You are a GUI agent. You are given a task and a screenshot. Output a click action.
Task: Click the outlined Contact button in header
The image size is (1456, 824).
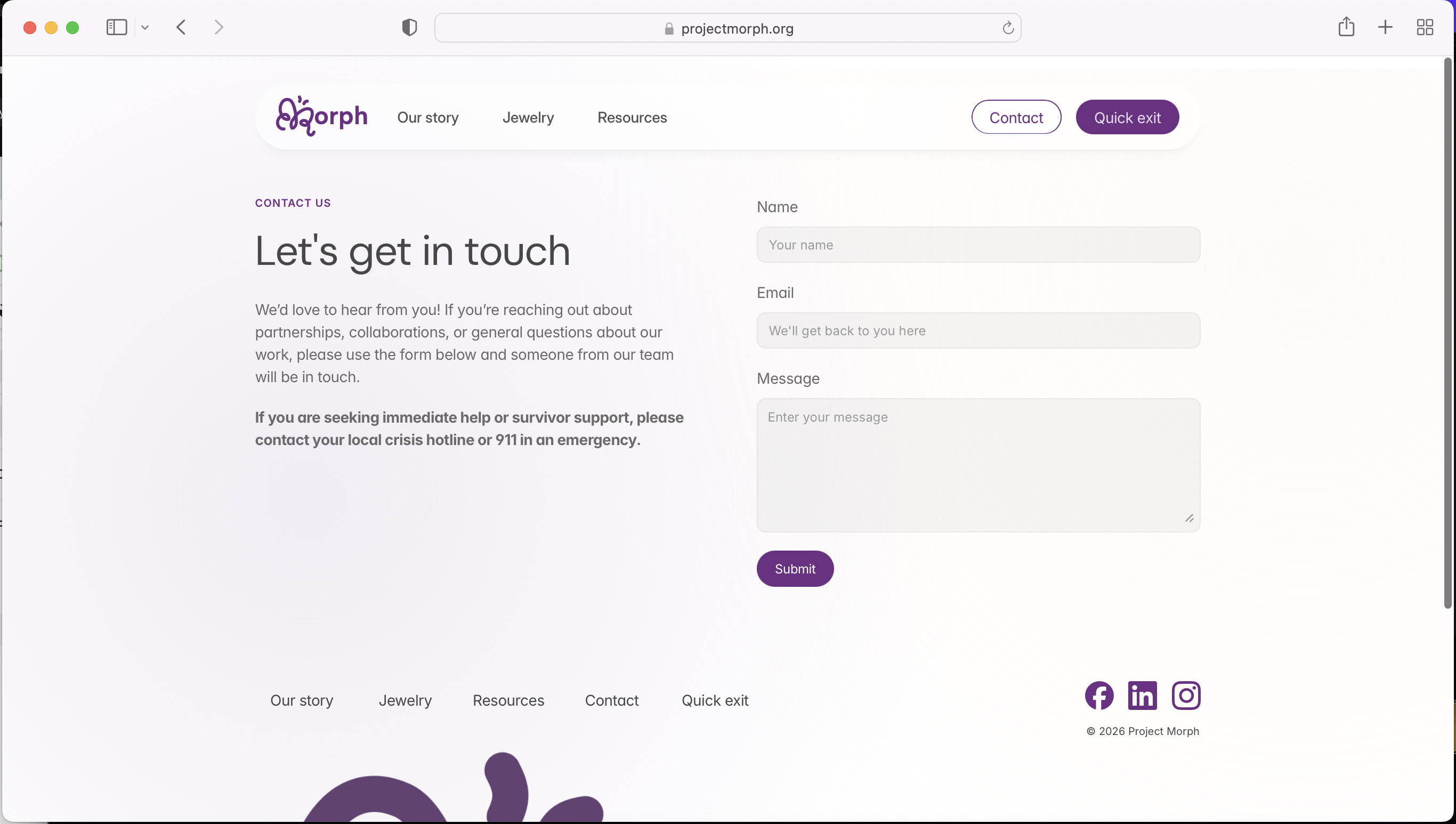click(1016, 117)
